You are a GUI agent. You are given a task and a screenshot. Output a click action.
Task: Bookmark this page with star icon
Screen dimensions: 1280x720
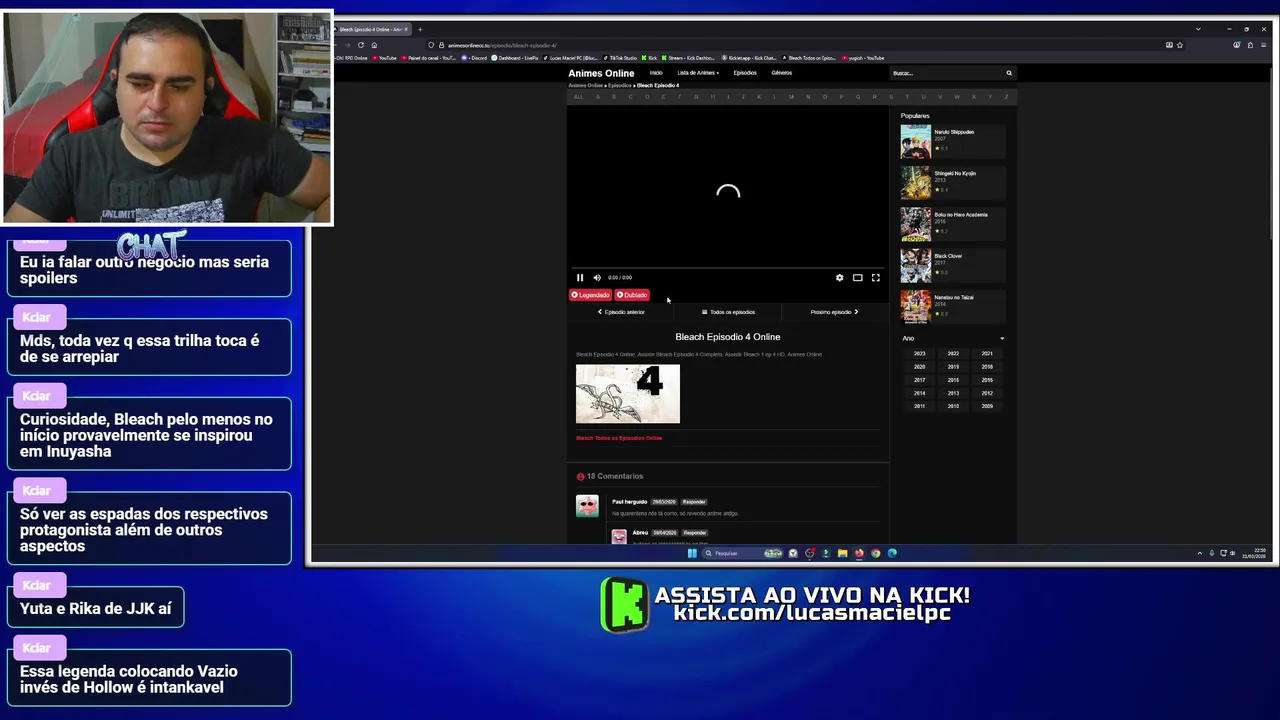[x=1180, y=45]
